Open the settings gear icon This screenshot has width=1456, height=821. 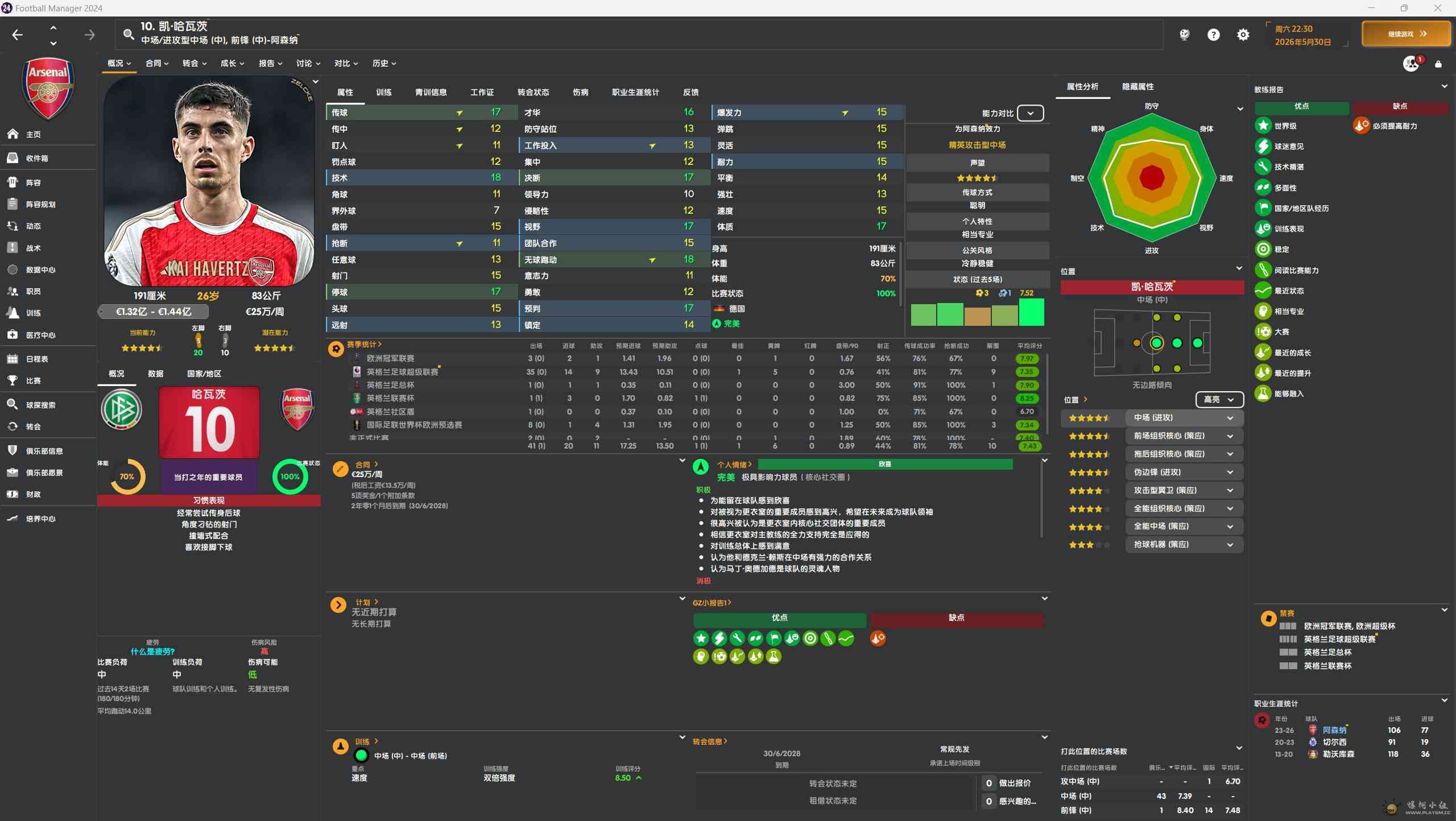[1243, 35]
